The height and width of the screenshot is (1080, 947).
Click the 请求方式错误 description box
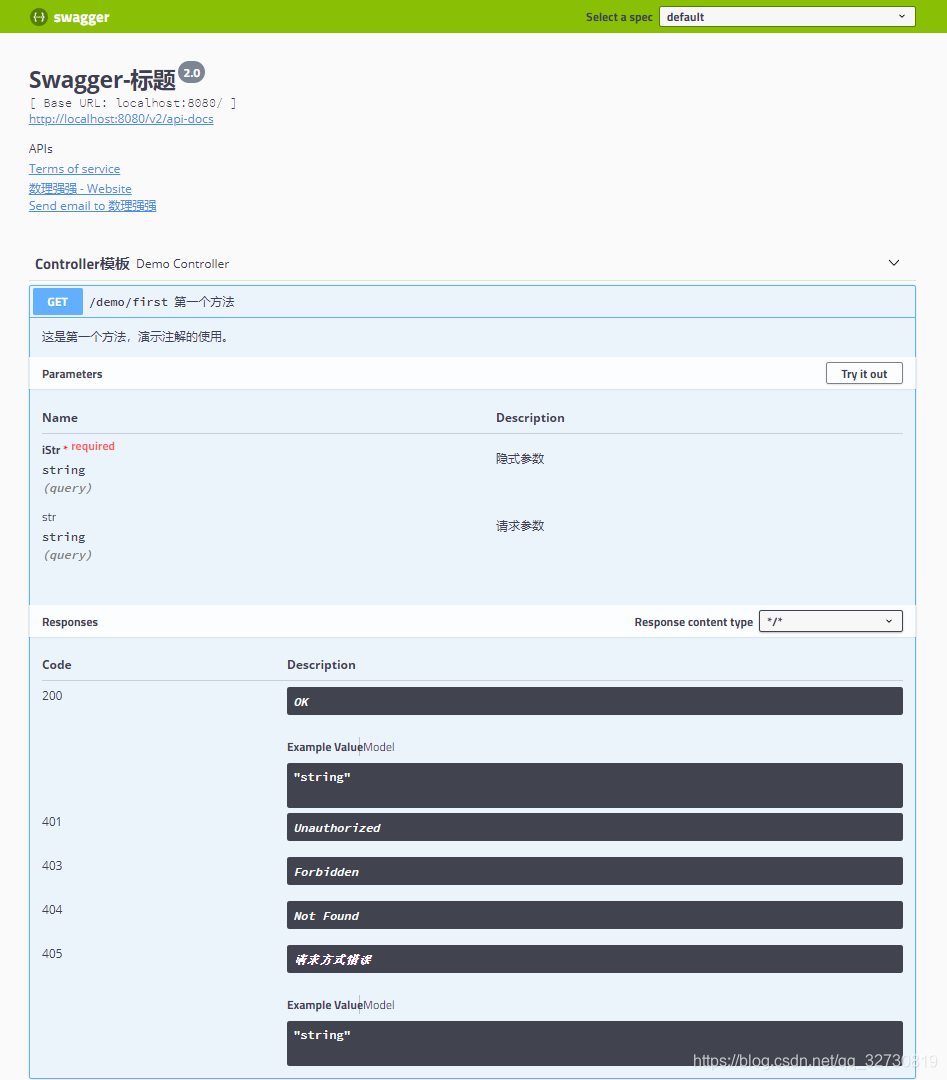(594, 959)
